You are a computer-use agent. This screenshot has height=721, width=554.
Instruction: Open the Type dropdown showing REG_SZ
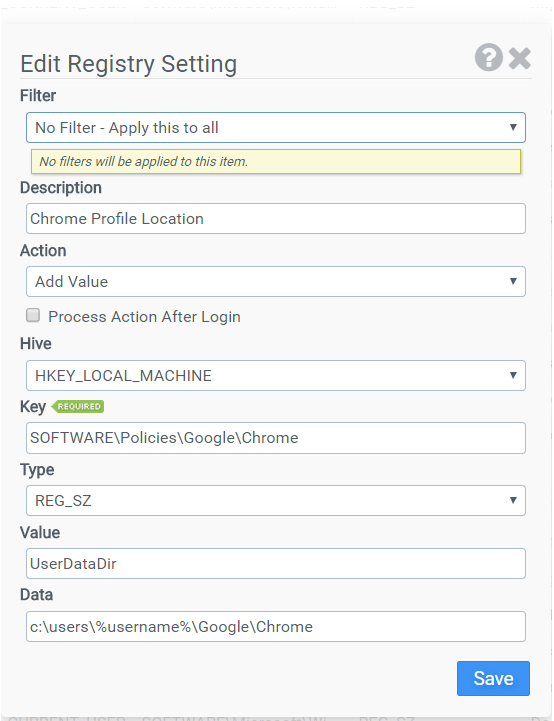point(275,500)
